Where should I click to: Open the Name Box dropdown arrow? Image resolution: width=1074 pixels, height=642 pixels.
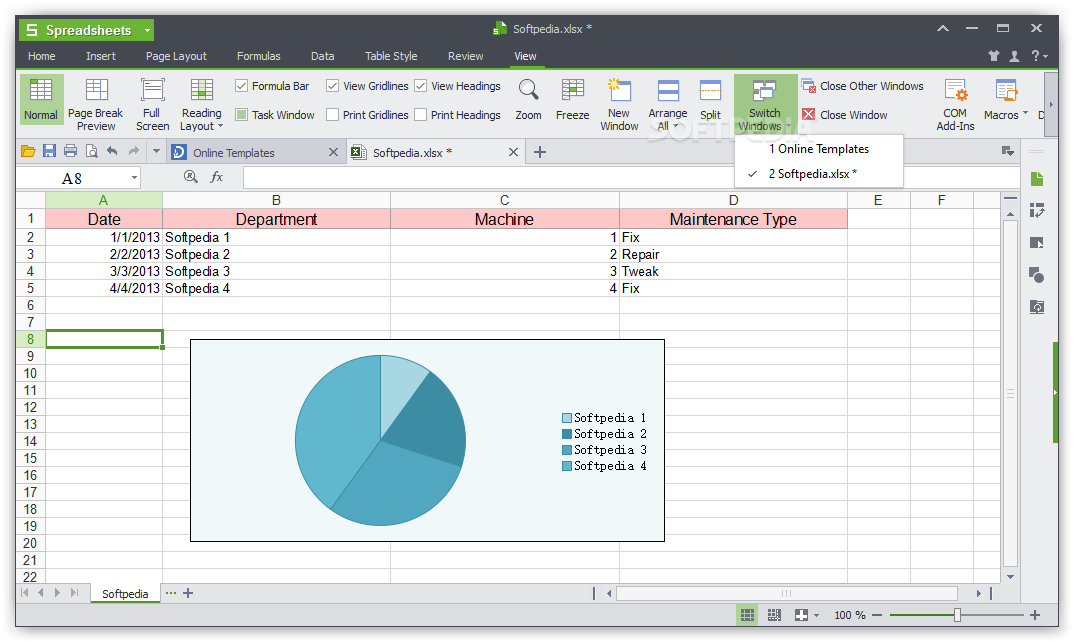coord(134,177)
